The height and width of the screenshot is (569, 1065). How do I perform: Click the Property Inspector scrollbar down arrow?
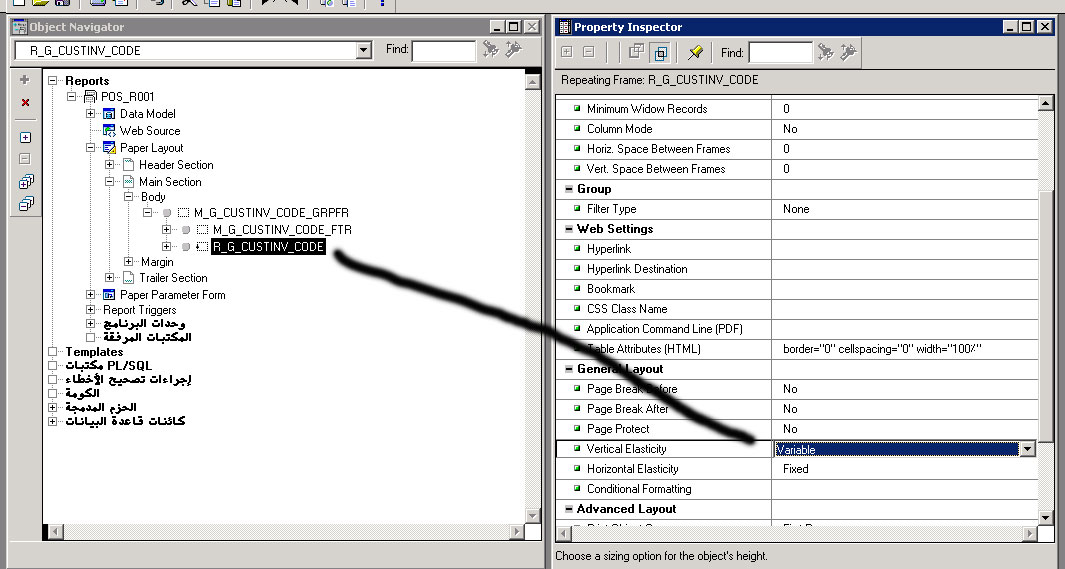1045,517
